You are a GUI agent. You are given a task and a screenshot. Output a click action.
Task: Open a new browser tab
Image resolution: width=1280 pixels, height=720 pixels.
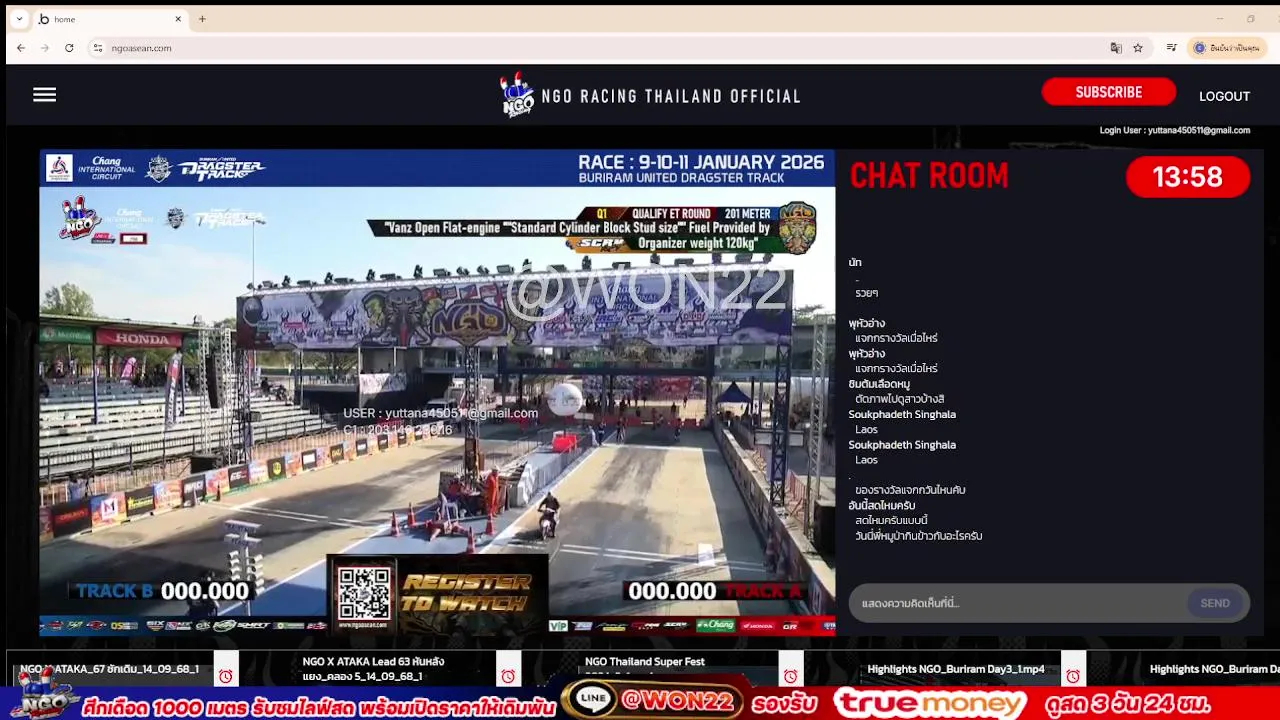tap(202, 19)
